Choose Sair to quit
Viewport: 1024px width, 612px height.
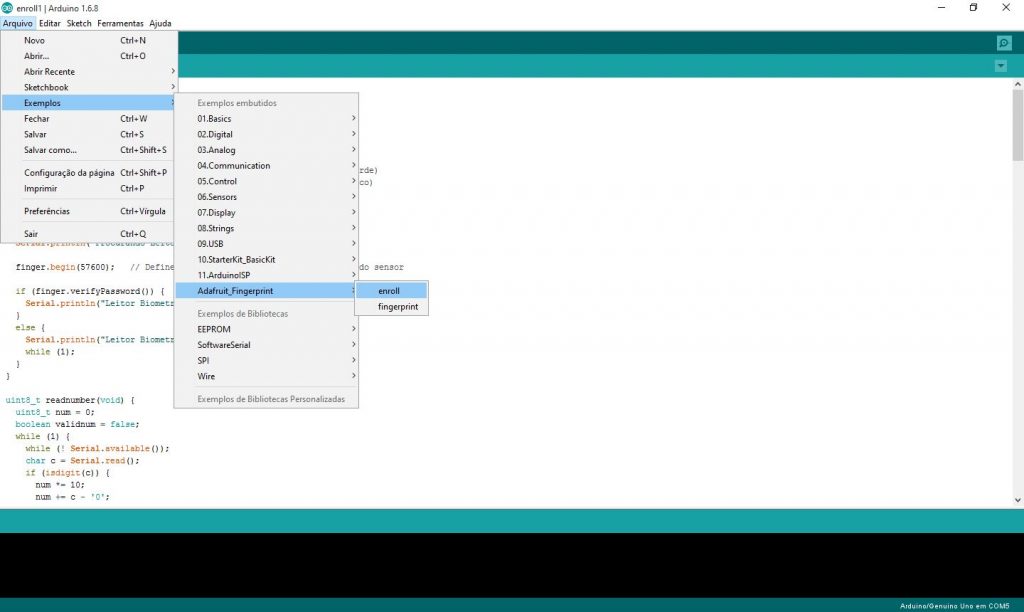tap(89, 234)
